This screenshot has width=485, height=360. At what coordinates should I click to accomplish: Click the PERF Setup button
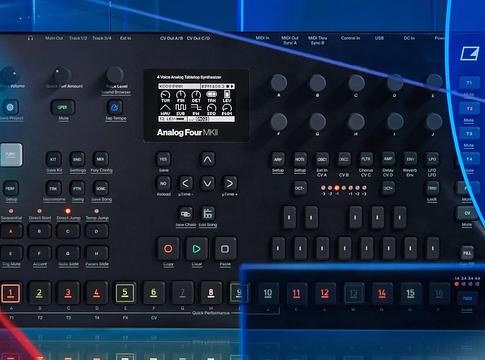(x=10, y=188)
